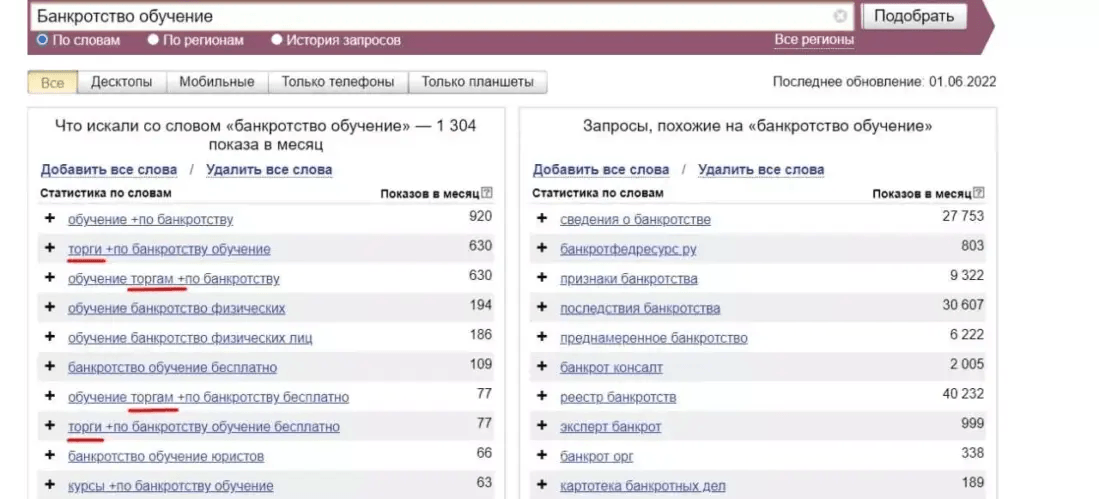Image resolution: width=1099 pixels, height=499 pixels.
Task: Click the plus beside 'банкрот консалт'
Action: (542, 366)
